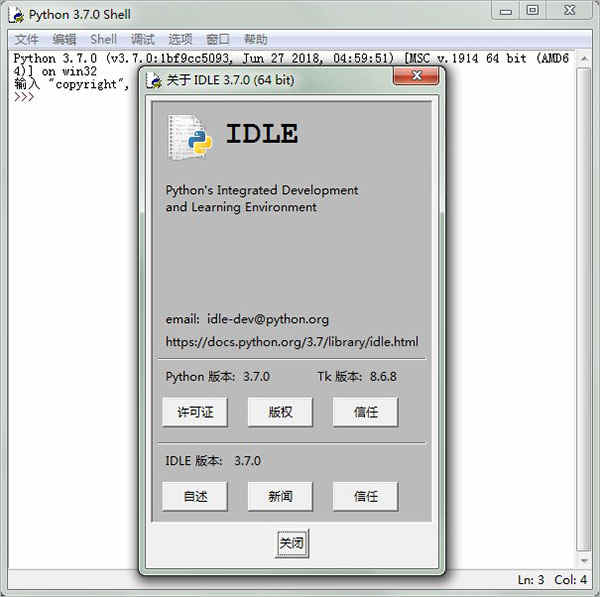This screenshot has height=597, width=600.
Task: Click the idle-dev@python.org email text
Action: click(268, 319)
